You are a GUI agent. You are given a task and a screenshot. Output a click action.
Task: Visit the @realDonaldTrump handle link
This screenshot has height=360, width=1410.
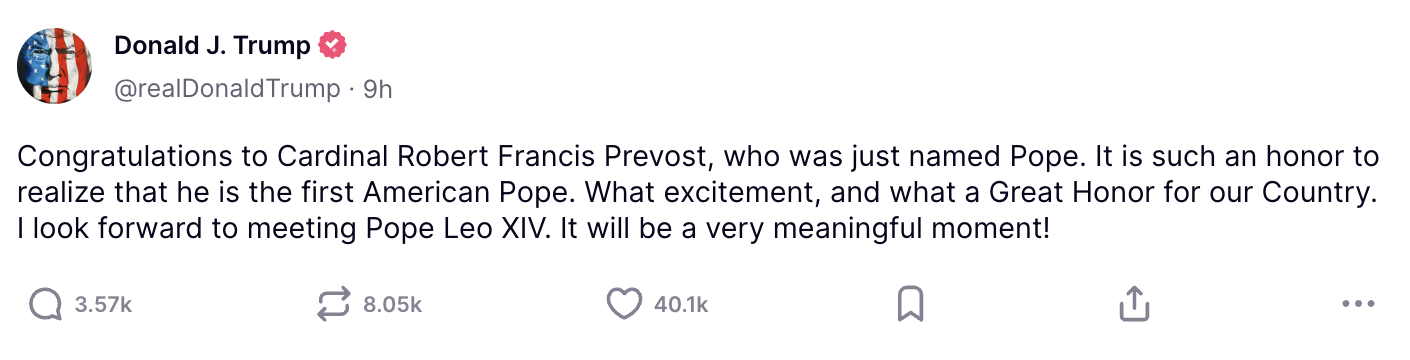coord(227,89)
